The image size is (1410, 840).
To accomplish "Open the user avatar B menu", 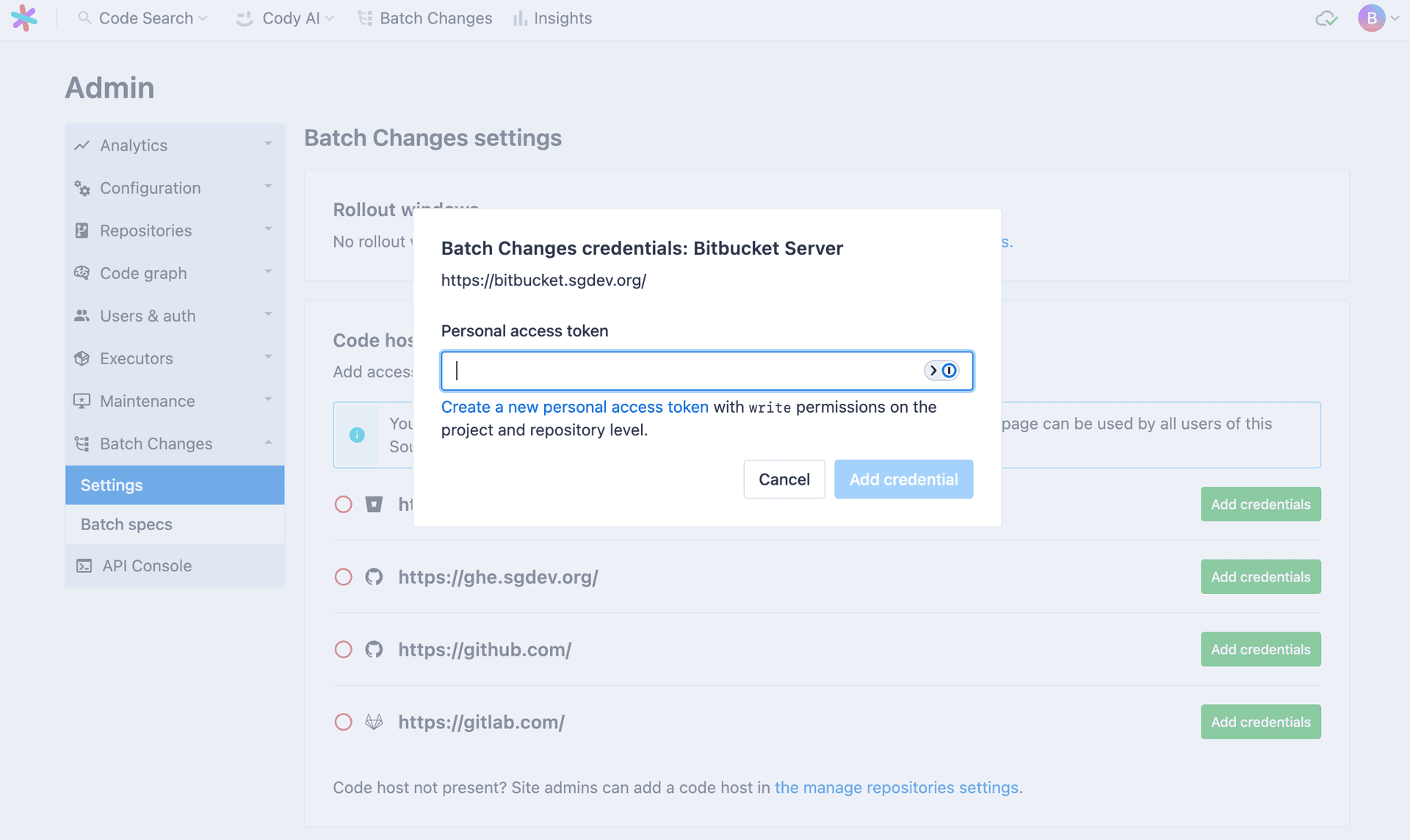I will tap(1377, 18).
